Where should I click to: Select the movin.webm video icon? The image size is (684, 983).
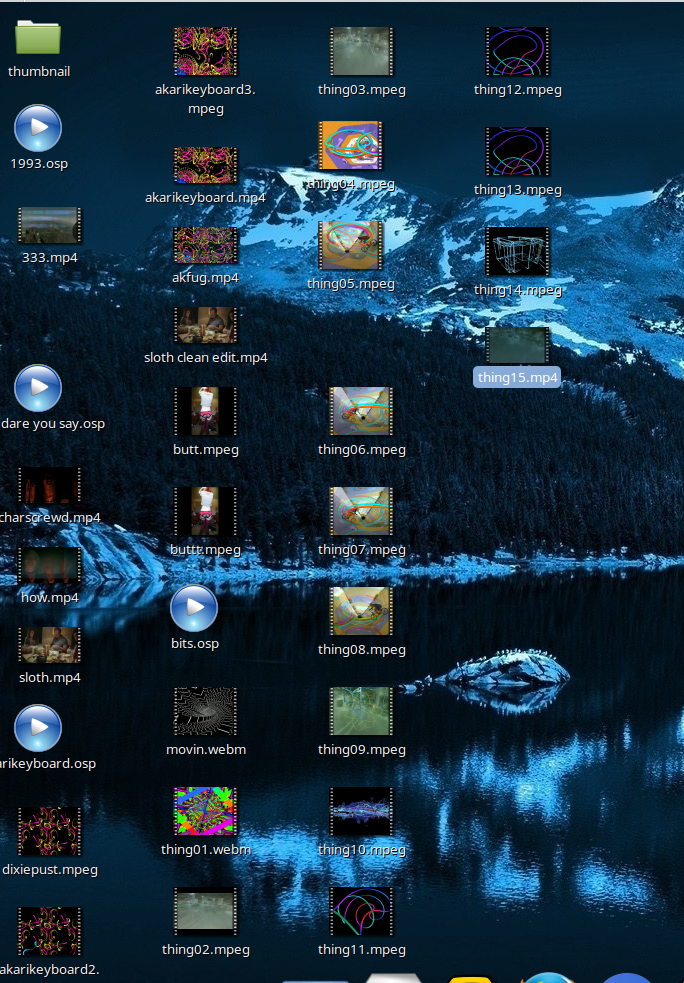(206, 712)
